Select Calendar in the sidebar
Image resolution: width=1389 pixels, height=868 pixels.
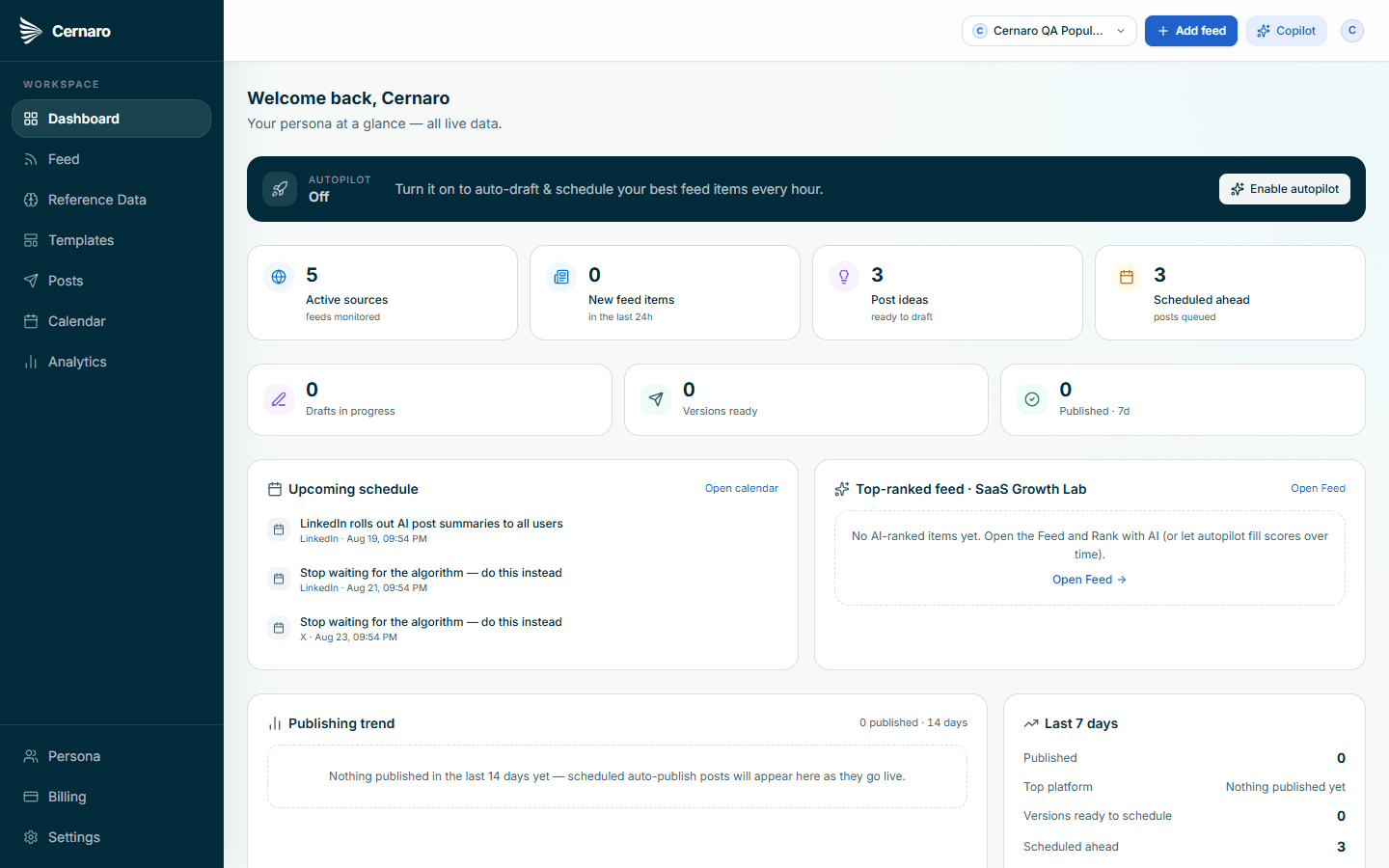coord(111,321)
